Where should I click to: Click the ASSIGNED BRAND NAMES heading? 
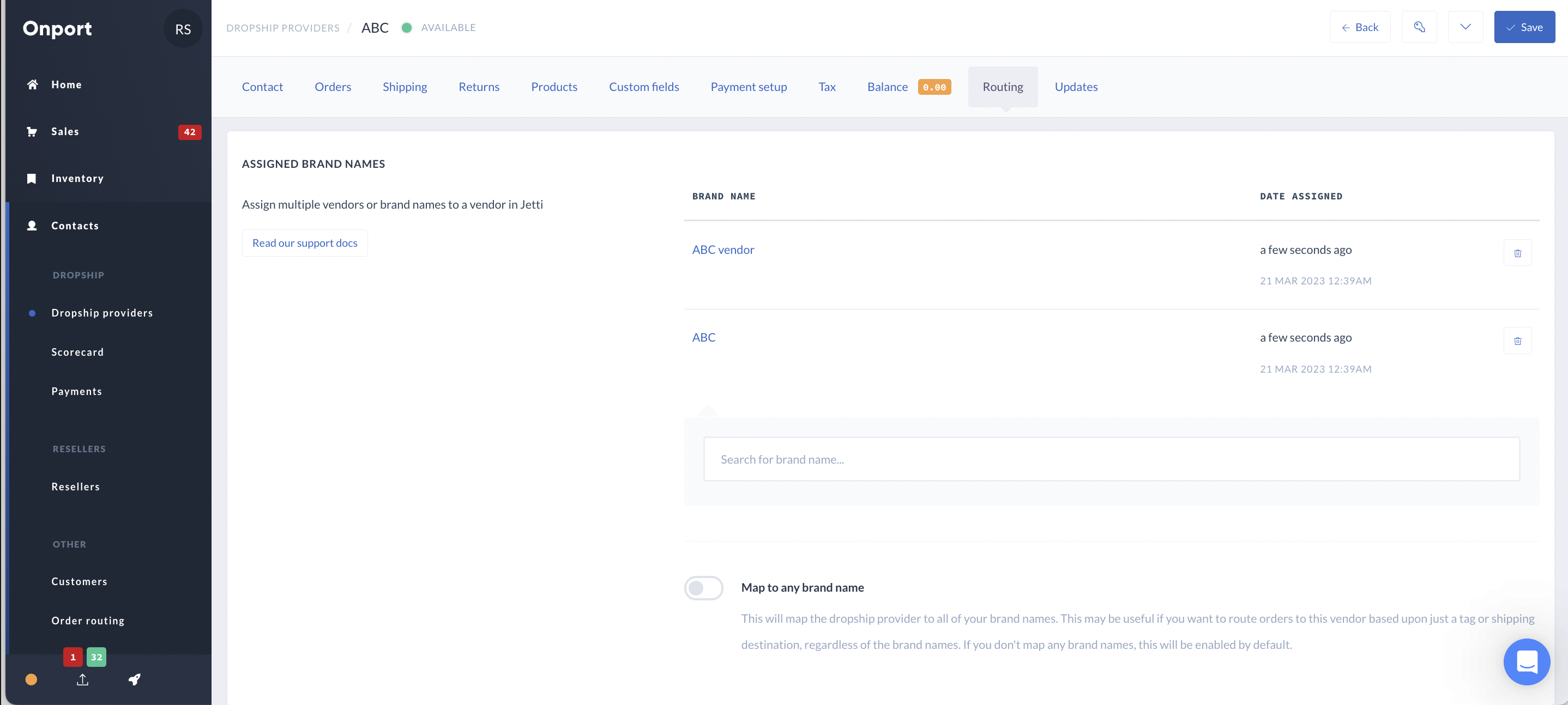pyautogui.click(x=313, y=163)
